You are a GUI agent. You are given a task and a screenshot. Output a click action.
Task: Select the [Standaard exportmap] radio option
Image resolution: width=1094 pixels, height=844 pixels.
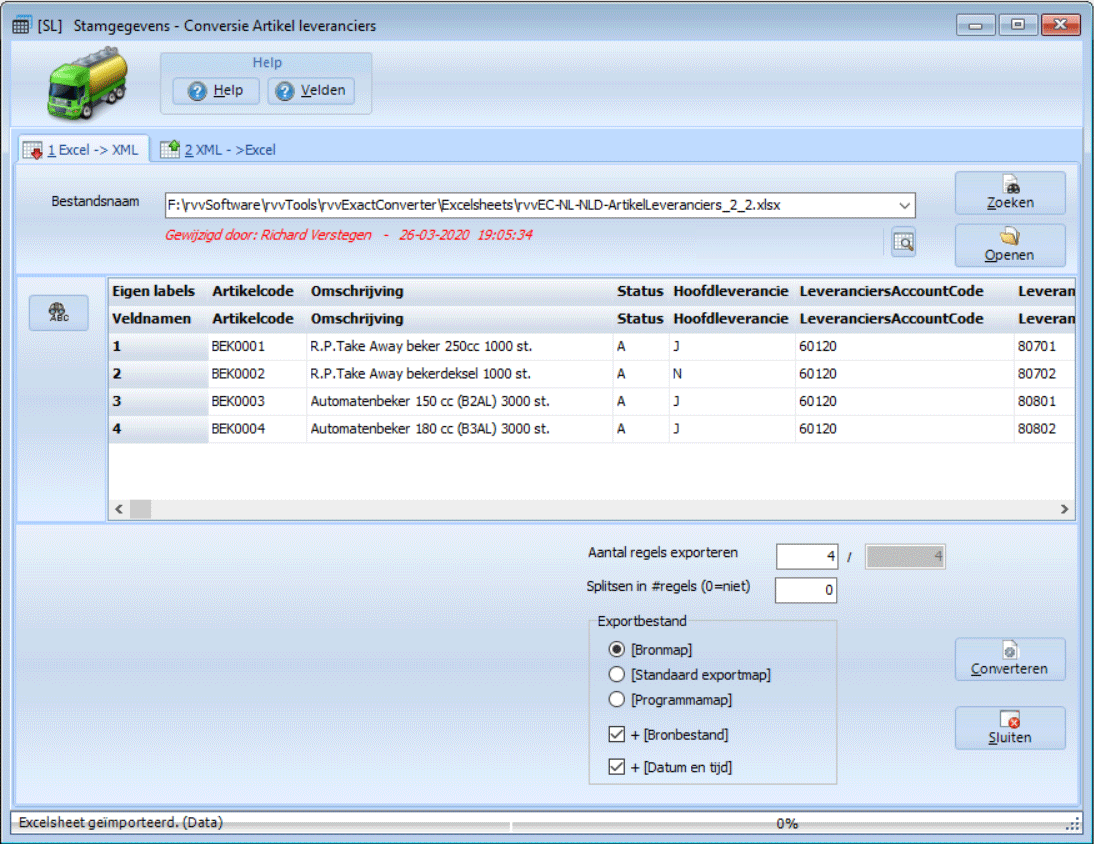coord(617,675)
